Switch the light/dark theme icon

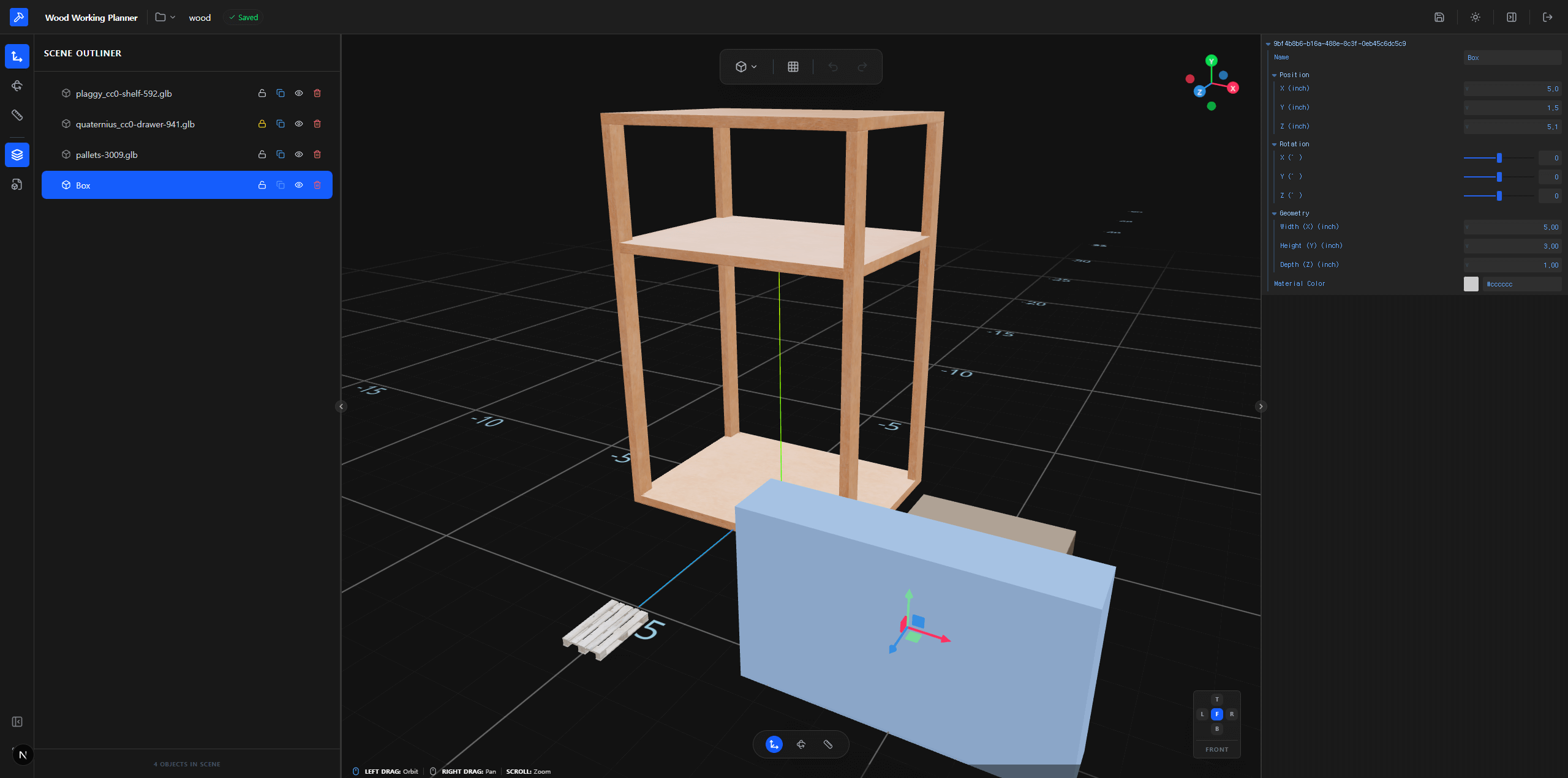1476,17
